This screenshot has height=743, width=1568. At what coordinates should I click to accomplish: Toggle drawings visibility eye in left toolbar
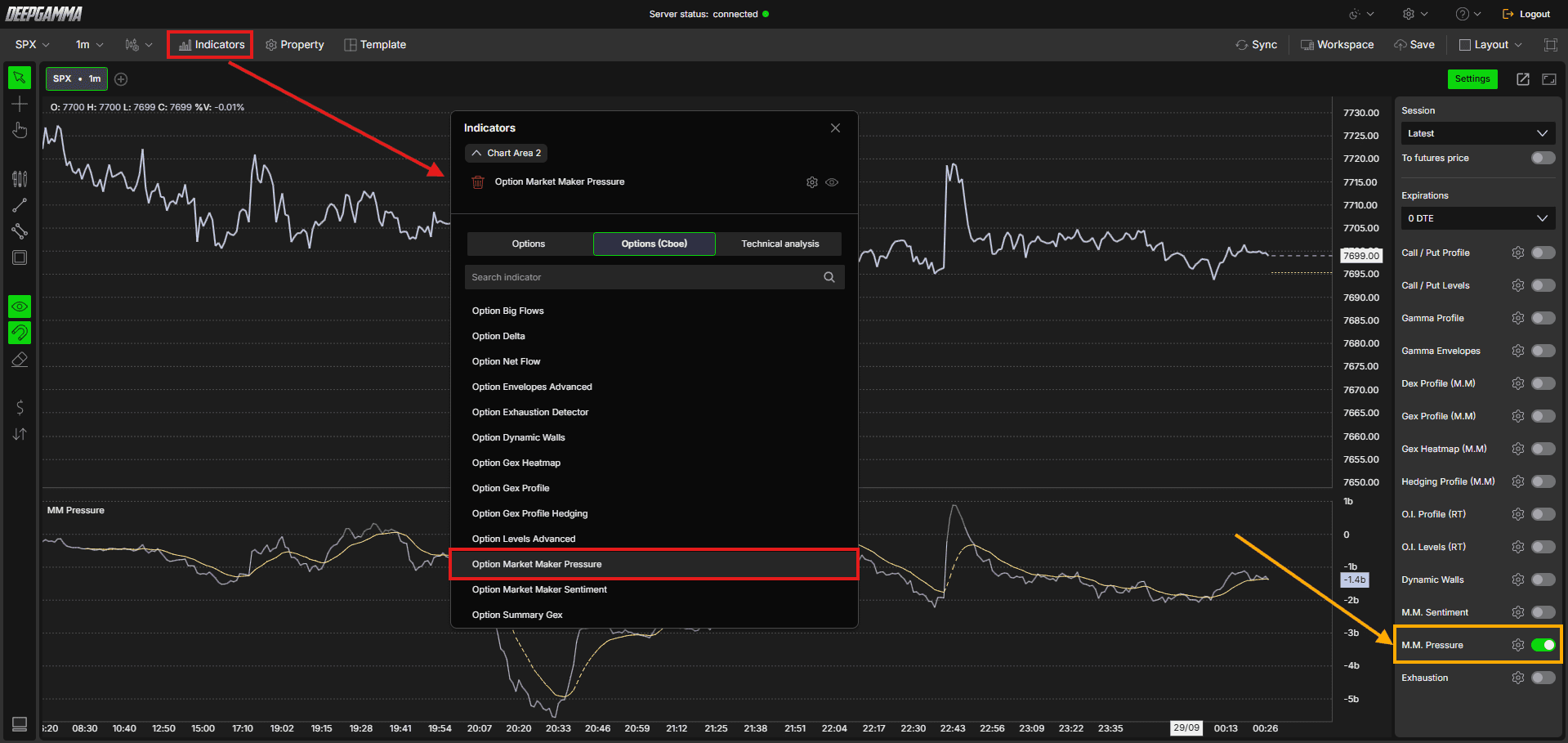(x=20, y=307)
